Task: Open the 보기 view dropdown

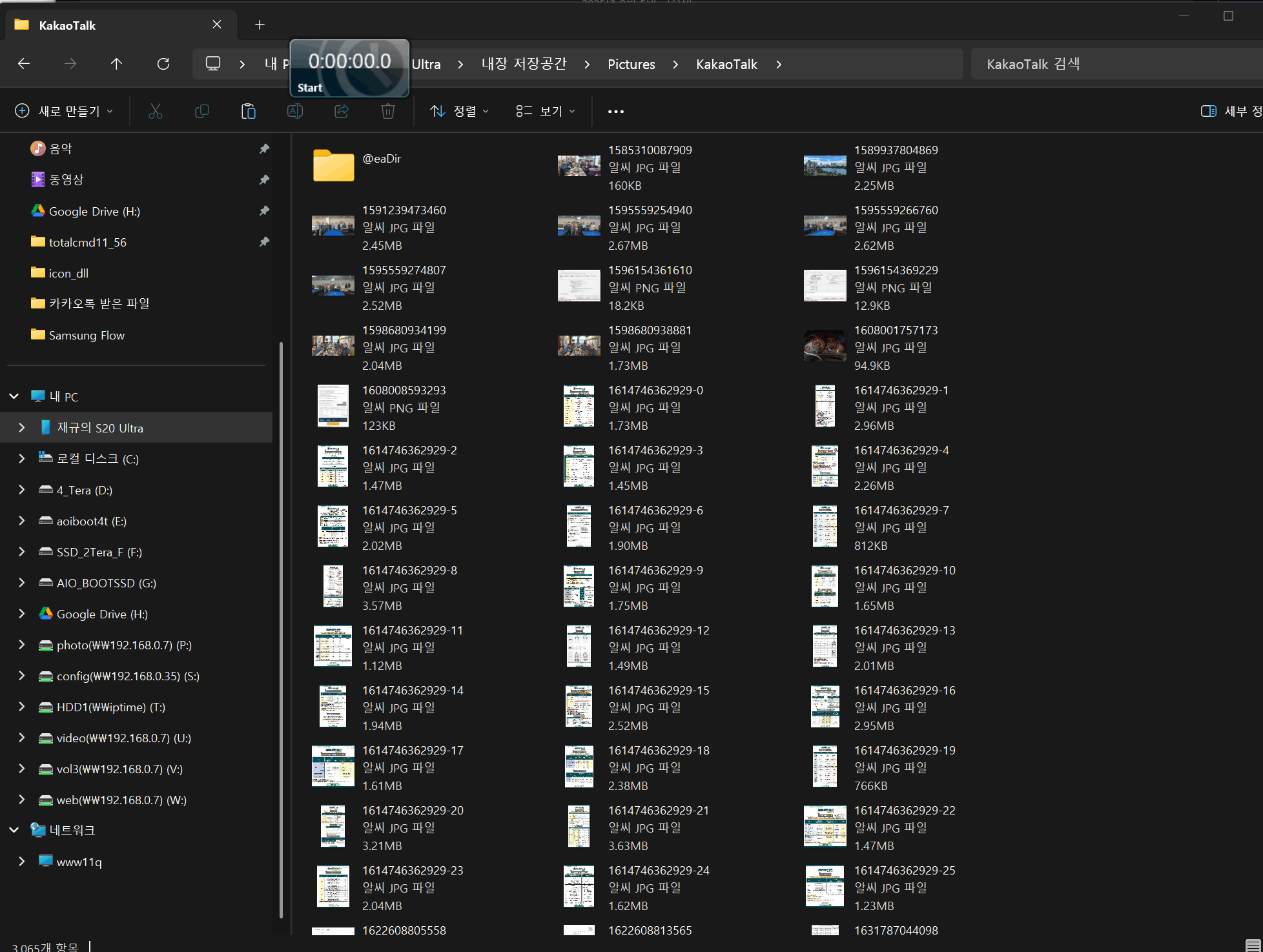Action: (546, 111)
